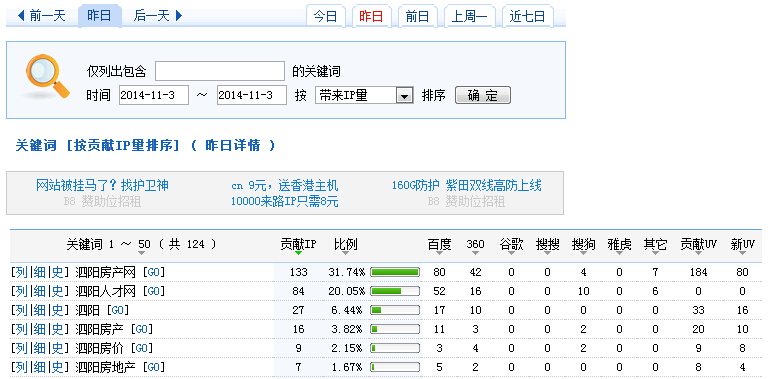Click 细 link for 泗阳房产网
The width and height of the screenshot is (776, 379).
point(40,272)
